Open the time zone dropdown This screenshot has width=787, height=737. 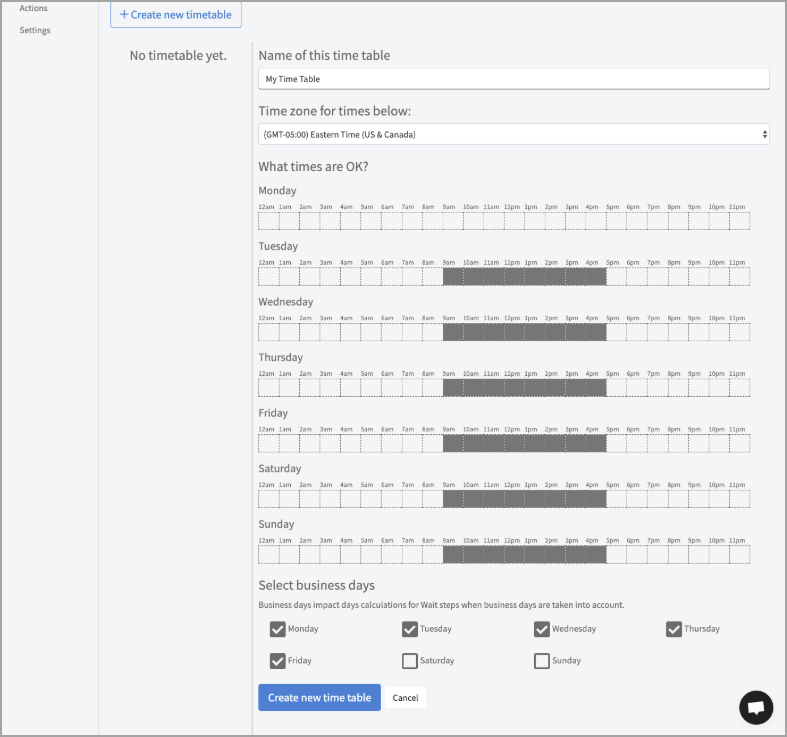click(x=513, y=134)
